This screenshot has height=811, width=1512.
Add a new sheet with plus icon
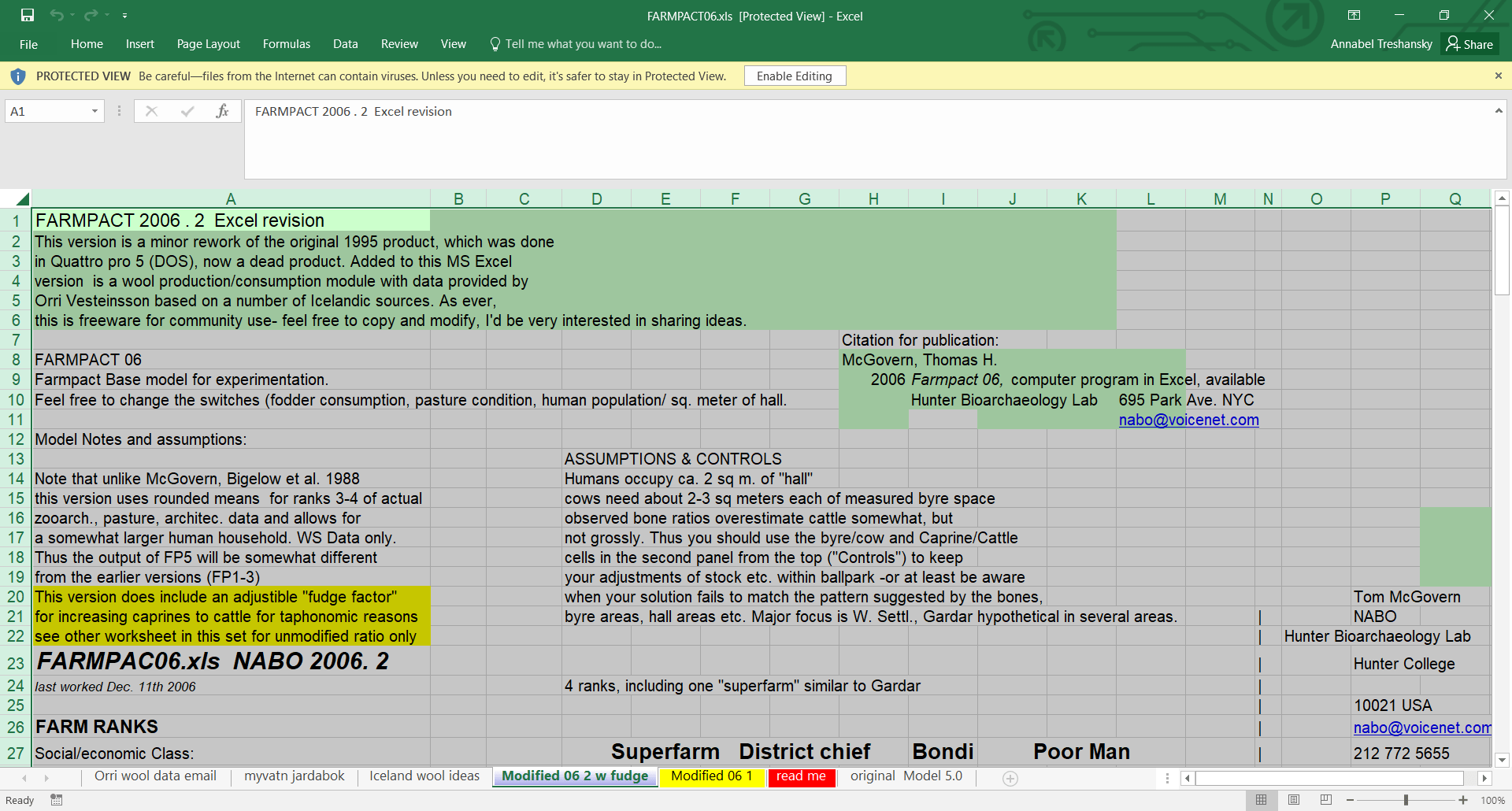pyautogui.click(x=1010, y=778)
